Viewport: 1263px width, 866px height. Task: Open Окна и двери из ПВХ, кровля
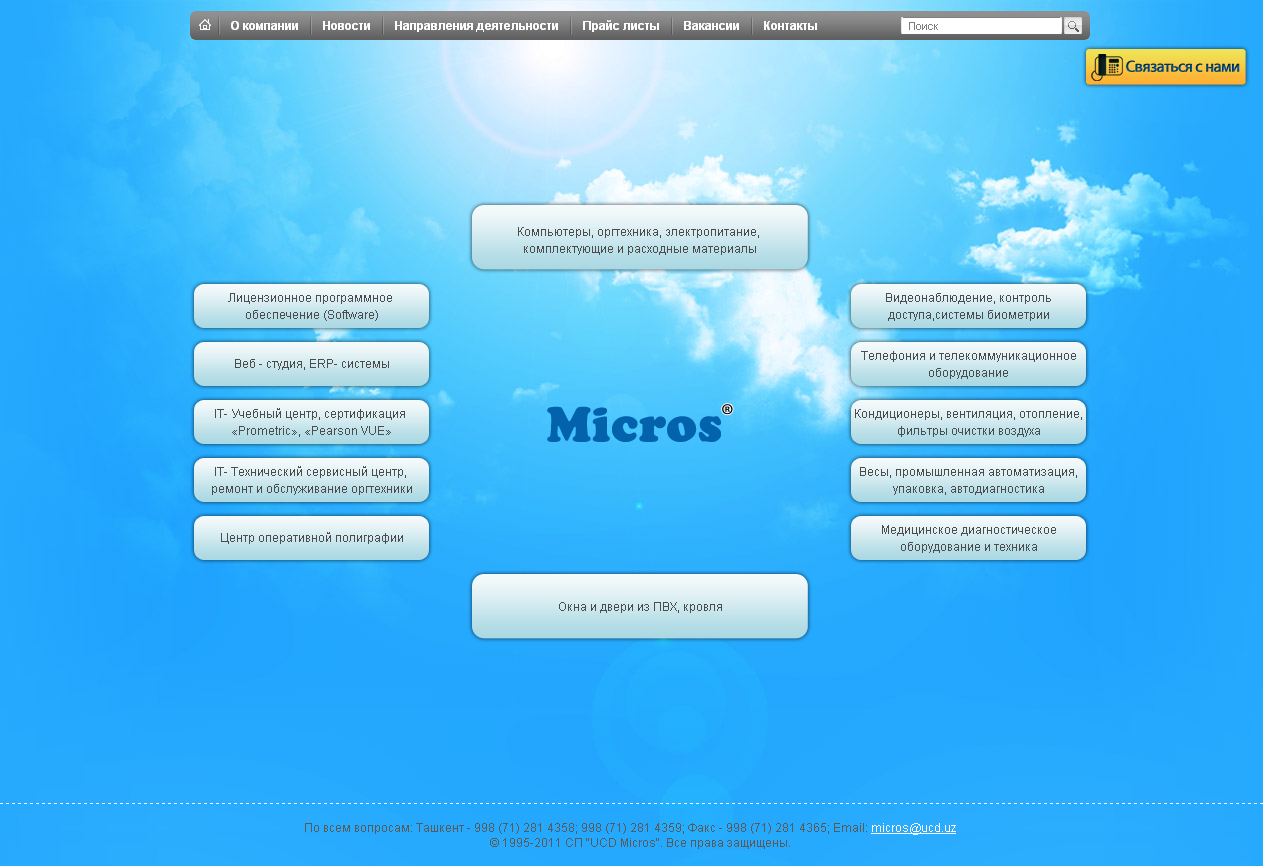click(x=640, y=606)
